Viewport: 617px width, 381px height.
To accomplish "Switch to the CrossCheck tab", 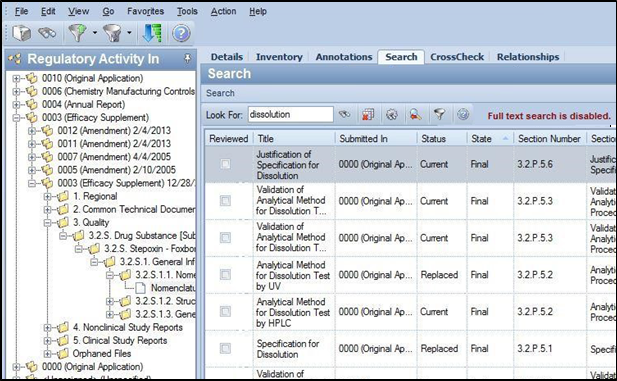I will coord(457,57).
